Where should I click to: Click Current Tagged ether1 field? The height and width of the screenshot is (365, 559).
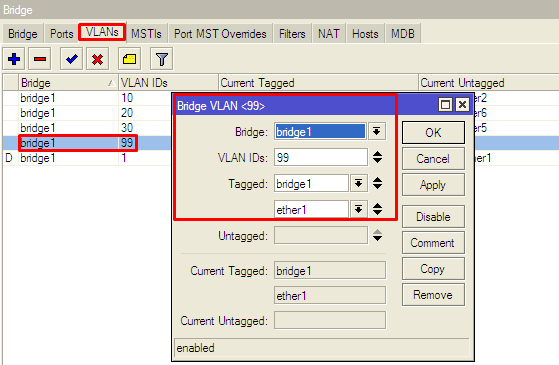point(330,295)
